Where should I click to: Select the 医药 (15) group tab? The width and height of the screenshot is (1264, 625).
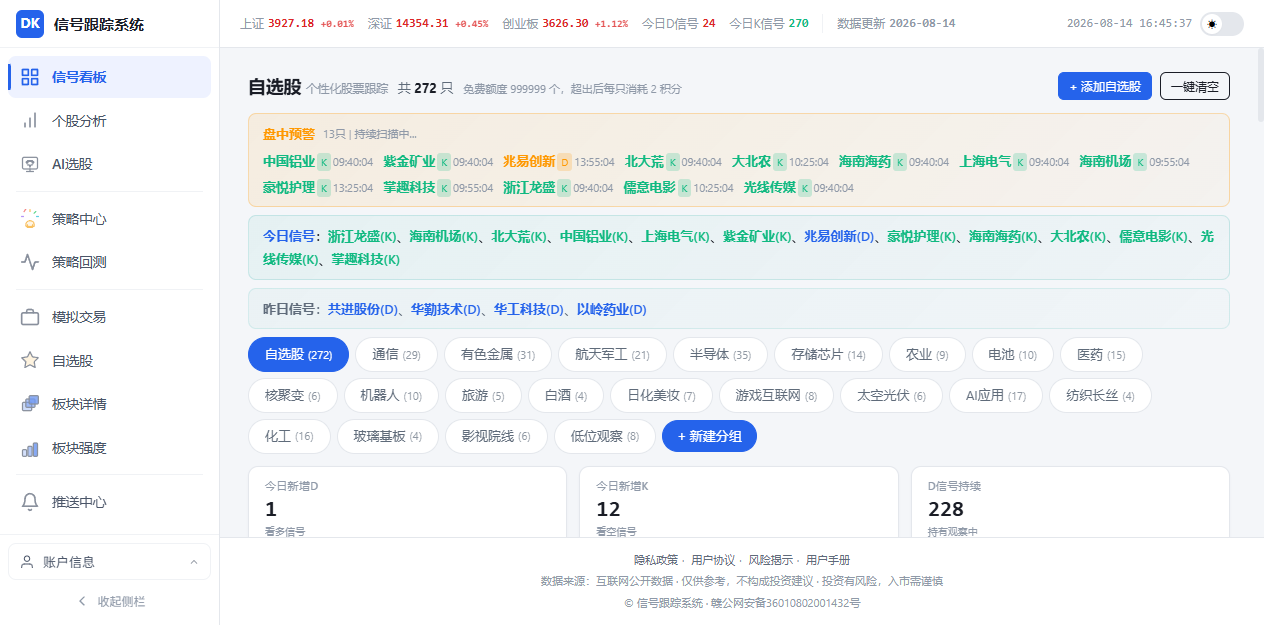[x=1101, y=354]
